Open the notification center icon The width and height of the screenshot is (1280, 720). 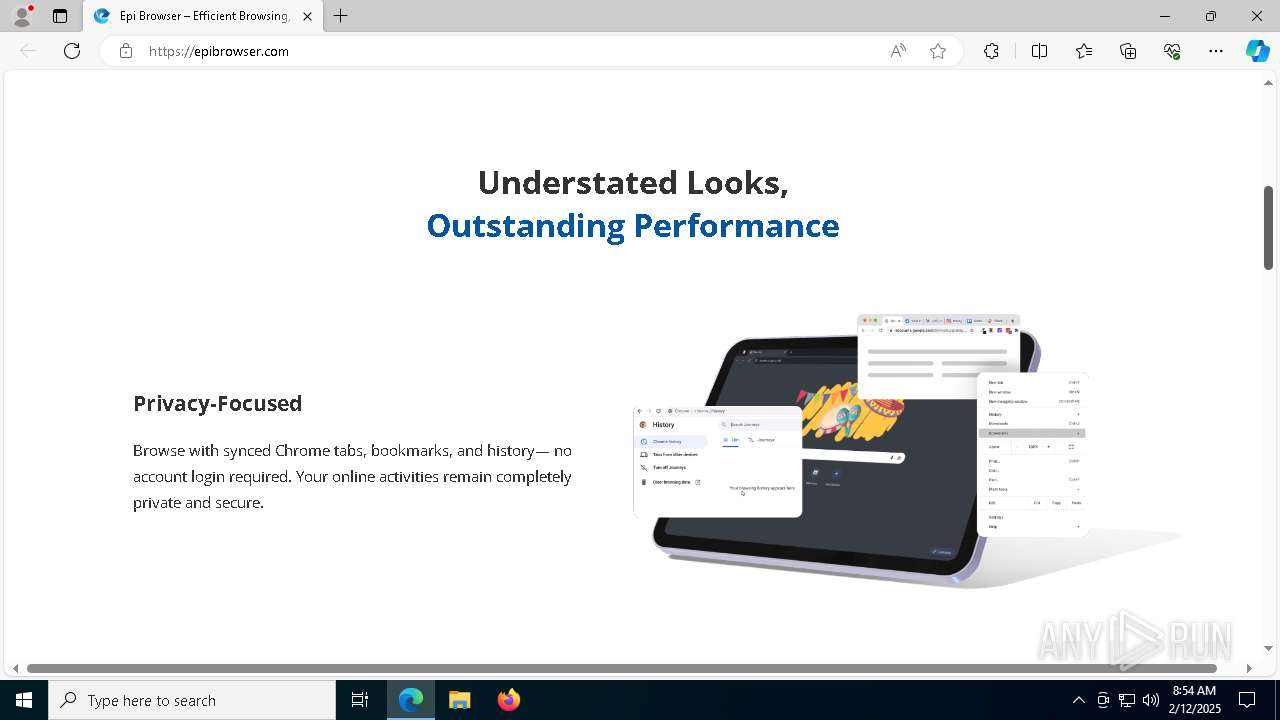tap(1247, 700)
